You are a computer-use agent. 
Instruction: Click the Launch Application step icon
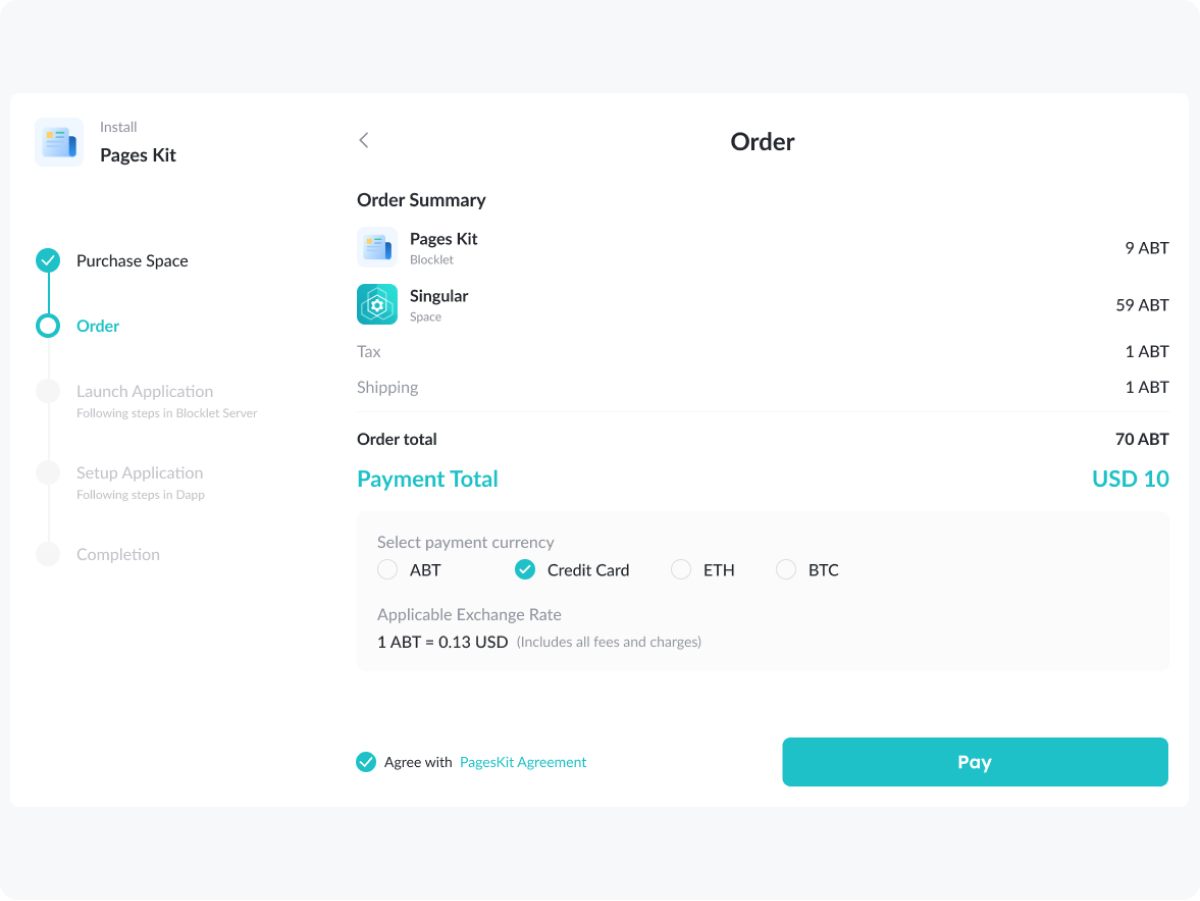pyautogui.click(x=48, y=390)
